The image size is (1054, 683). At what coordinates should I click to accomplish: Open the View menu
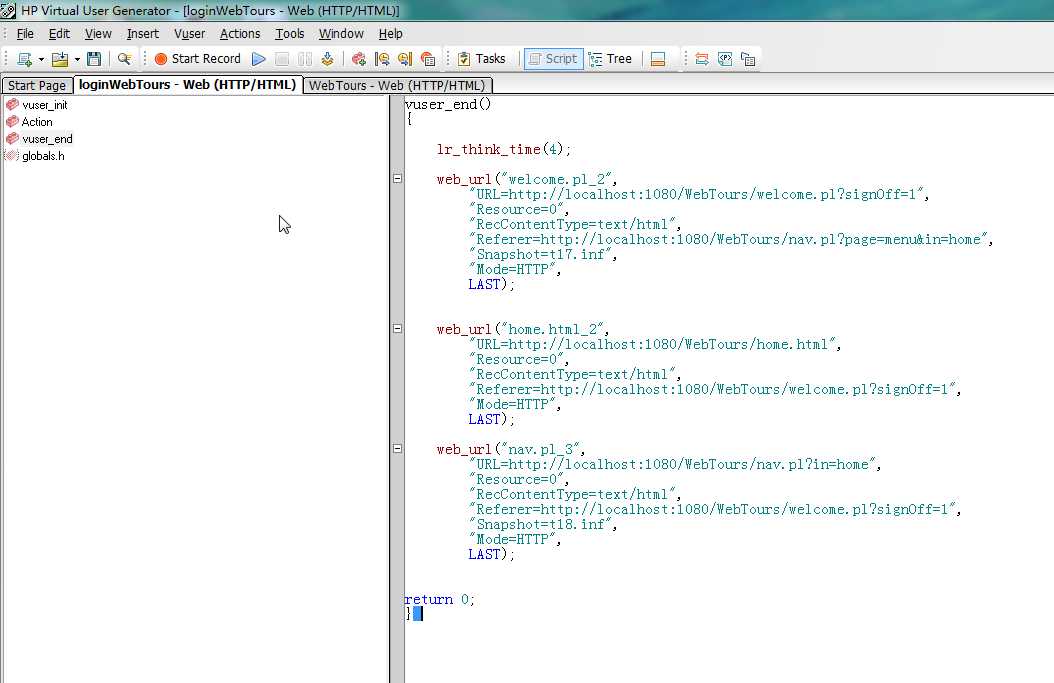pyautogui.click(x=98, y=34)
